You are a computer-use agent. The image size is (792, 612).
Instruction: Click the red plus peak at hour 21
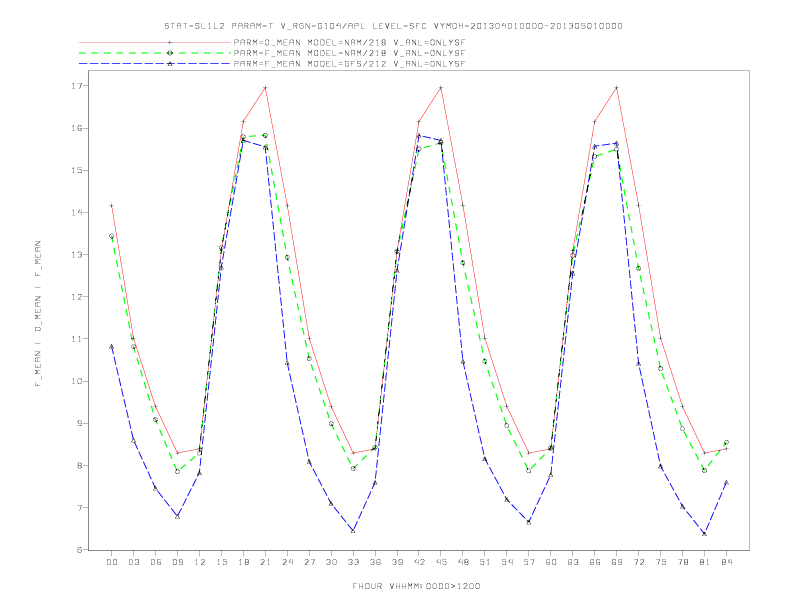265,88
